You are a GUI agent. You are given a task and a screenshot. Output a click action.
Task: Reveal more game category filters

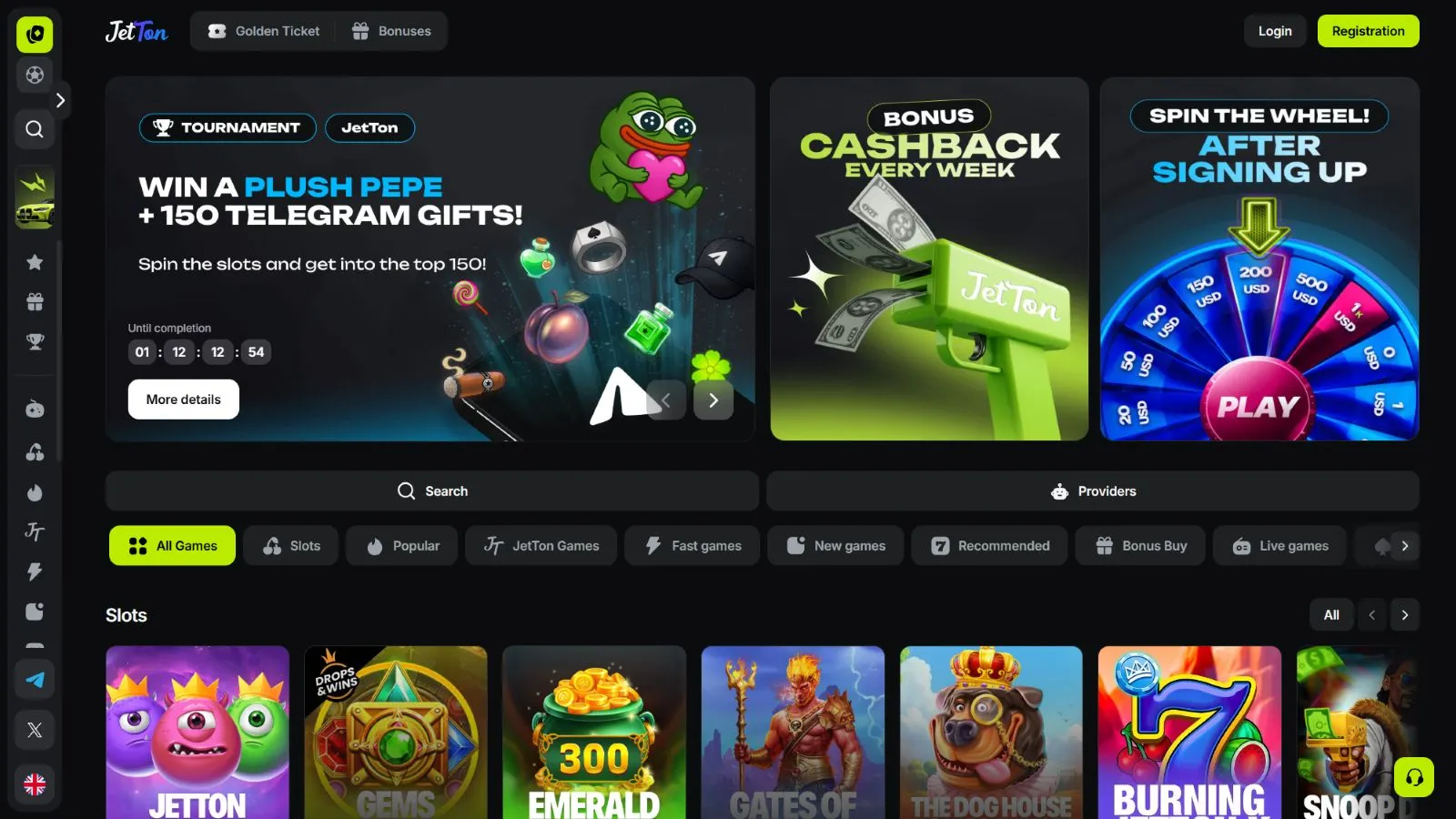1405,546
